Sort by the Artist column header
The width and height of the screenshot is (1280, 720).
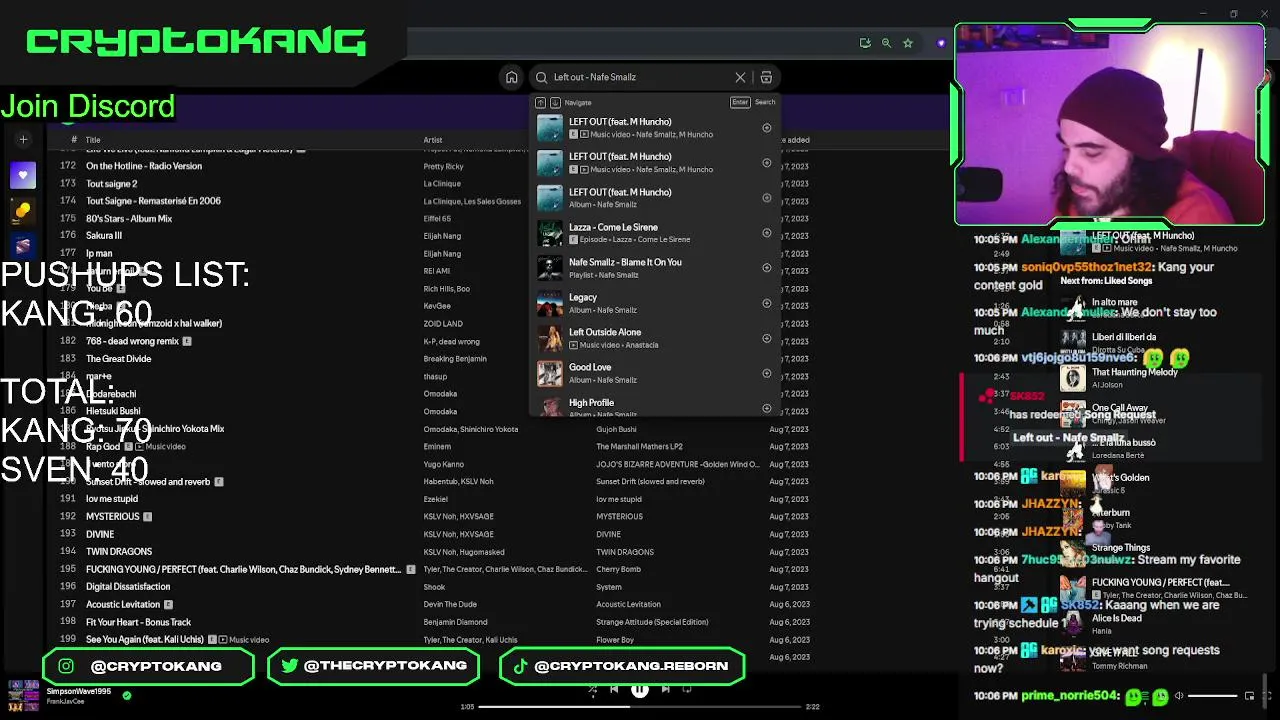(433, 140)
